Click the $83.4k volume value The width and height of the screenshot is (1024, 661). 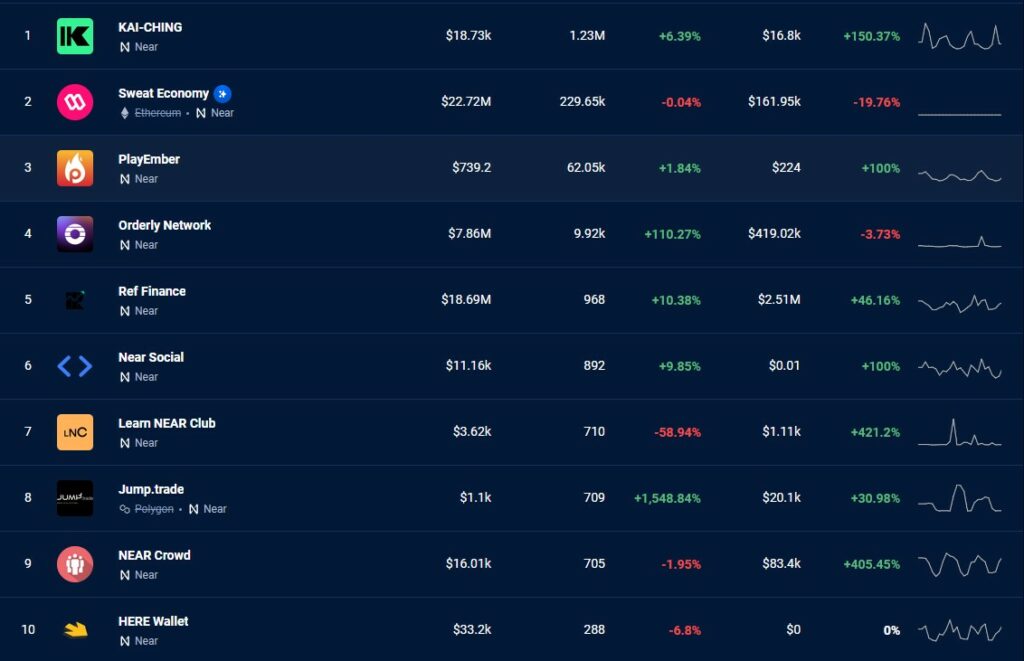781,563
